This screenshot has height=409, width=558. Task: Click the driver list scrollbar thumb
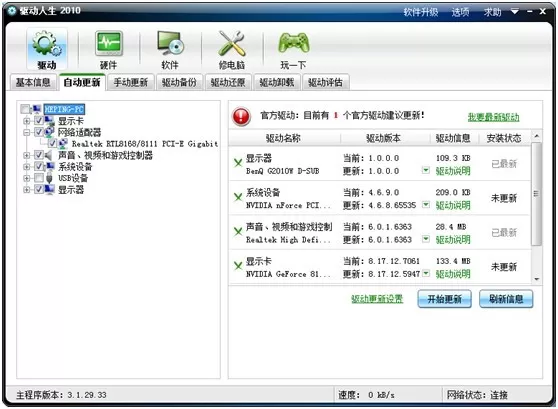pos(536,194)
